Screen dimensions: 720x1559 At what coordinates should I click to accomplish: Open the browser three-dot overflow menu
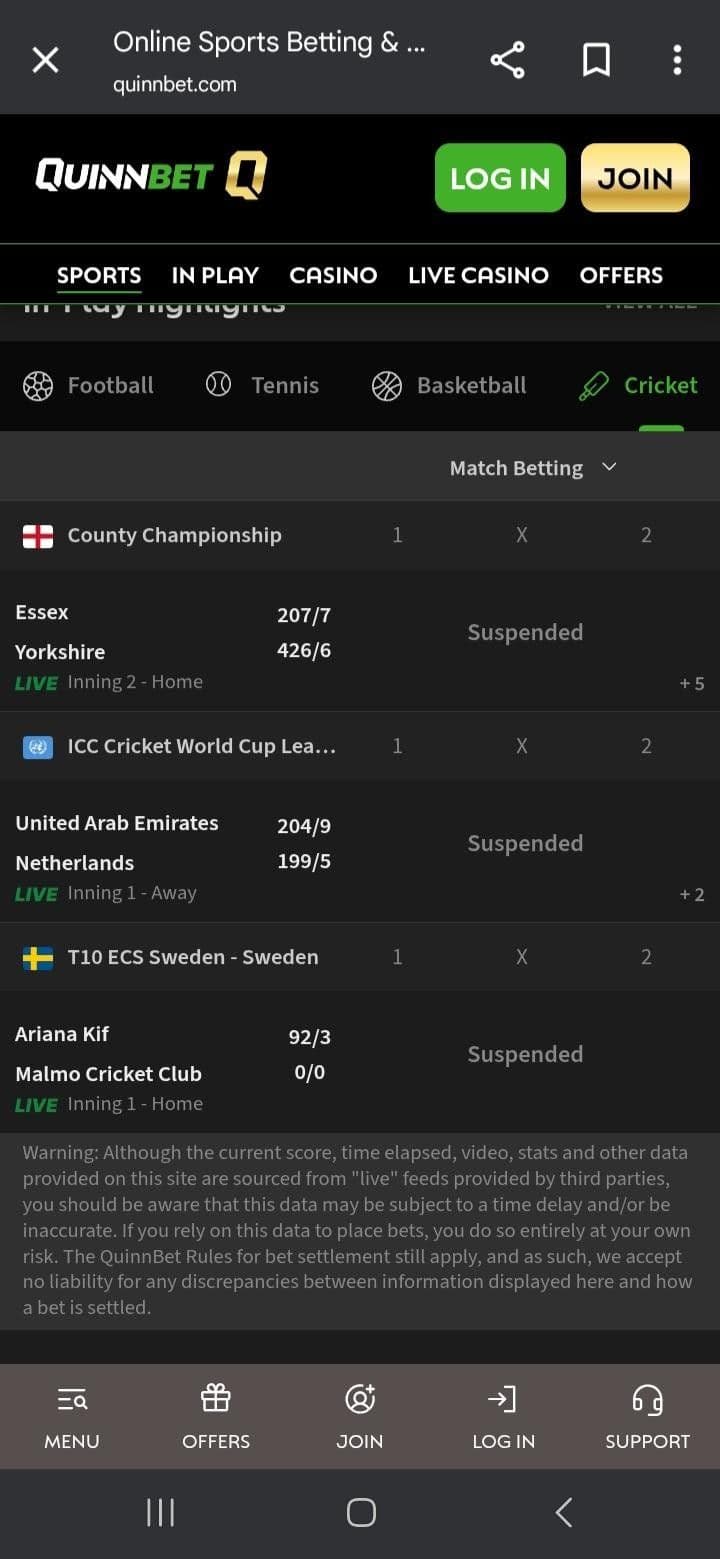[677, 61]
